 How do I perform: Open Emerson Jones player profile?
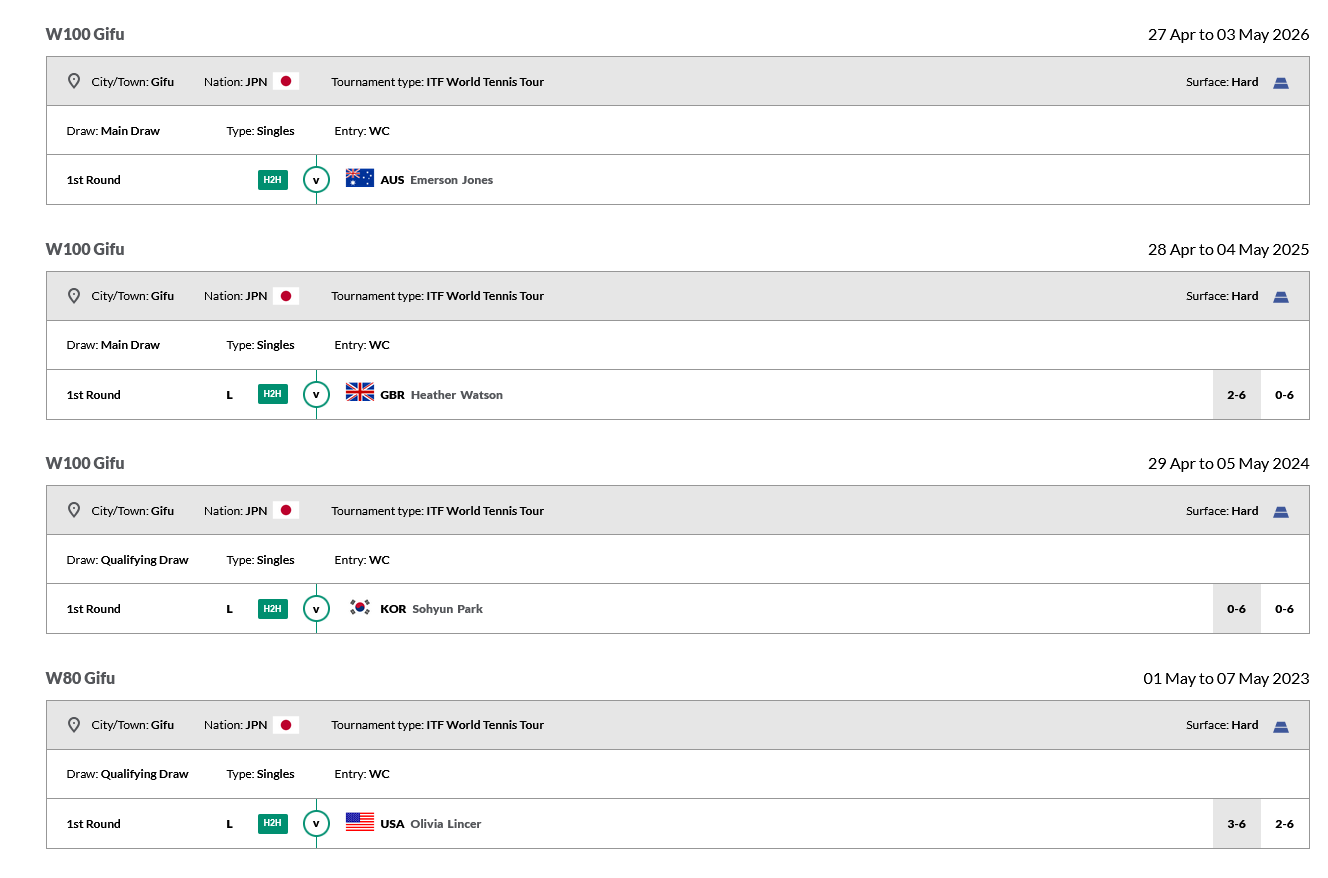451,180
